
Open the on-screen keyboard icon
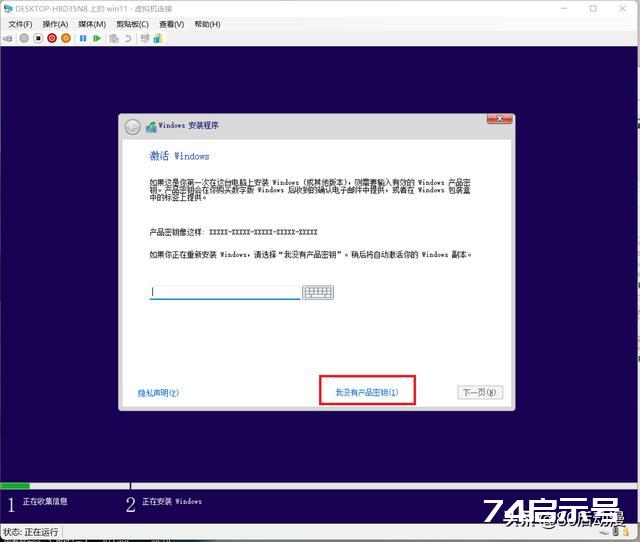pyautogui.click(x=318, y=292)
